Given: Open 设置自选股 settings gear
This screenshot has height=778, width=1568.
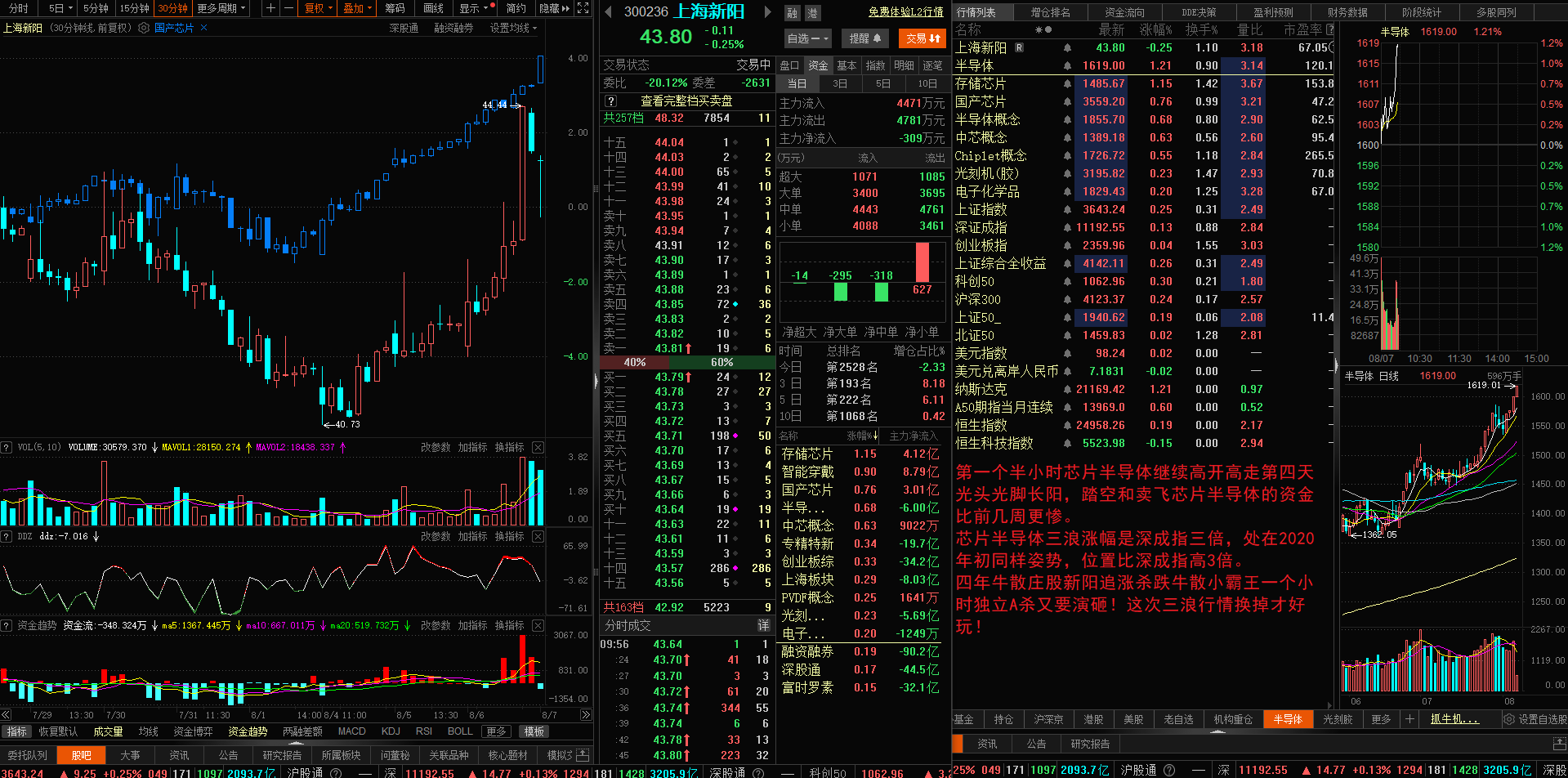Looking at the screenshot, I should (1509, 719).
